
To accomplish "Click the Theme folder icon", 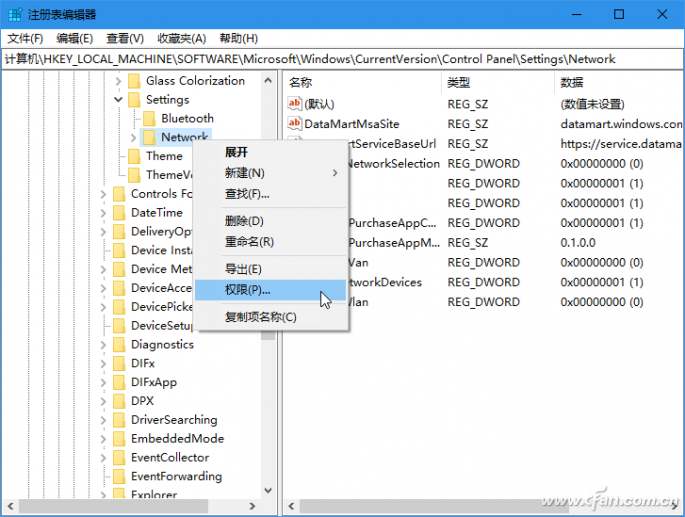I will pos(134,156).
